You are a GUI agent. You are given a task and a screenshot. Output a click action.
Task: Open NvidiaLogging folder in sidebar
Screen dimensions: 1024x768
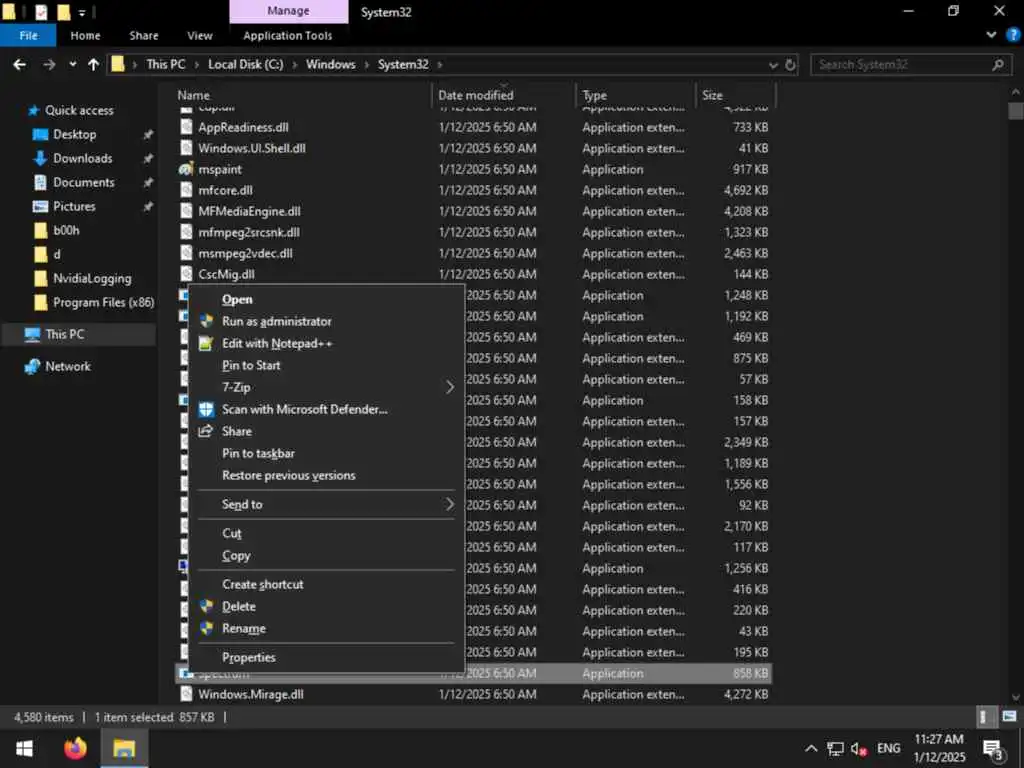(92, 279)
